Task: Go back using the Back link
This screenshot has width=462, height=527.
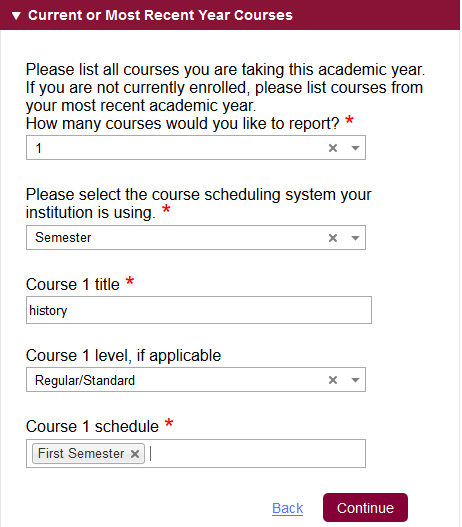Action: (288, 508)
